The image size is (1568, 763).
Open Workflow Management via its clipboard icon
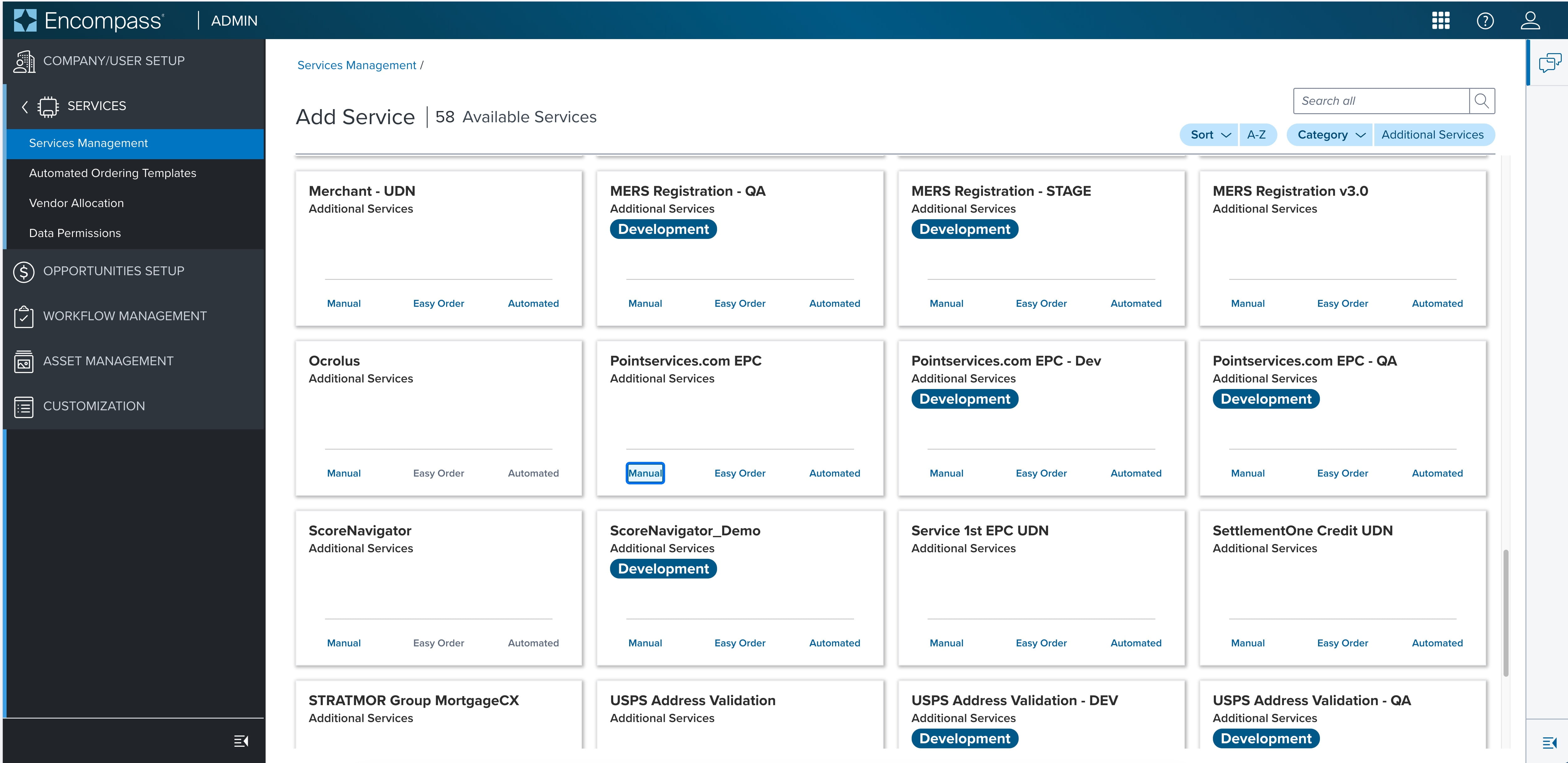coord(24,316)
